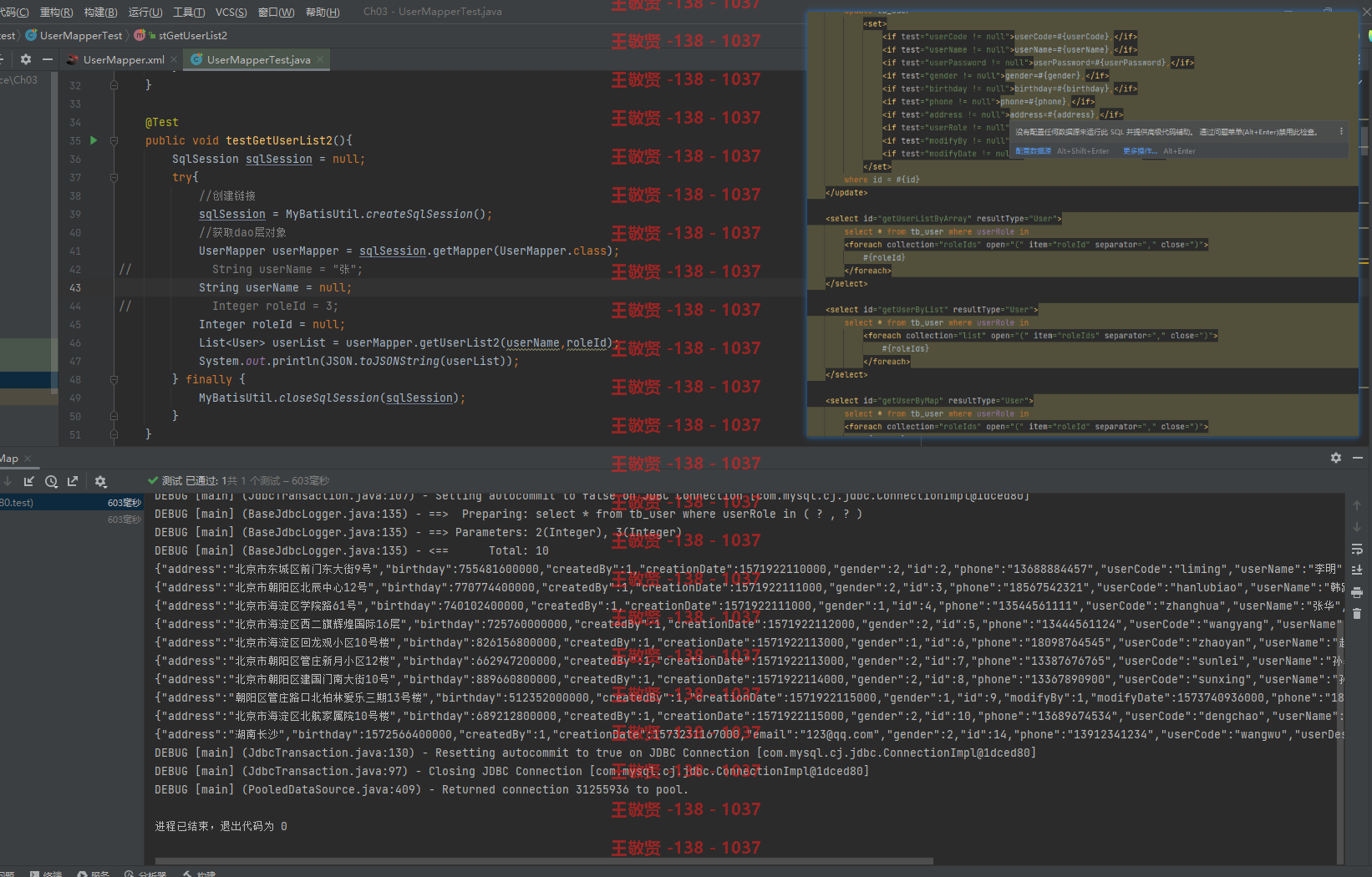Image resolution: width=1372 pixels, height=877 pixels.
Task: Hide the run tool window panel
Action: (1358, 458)
